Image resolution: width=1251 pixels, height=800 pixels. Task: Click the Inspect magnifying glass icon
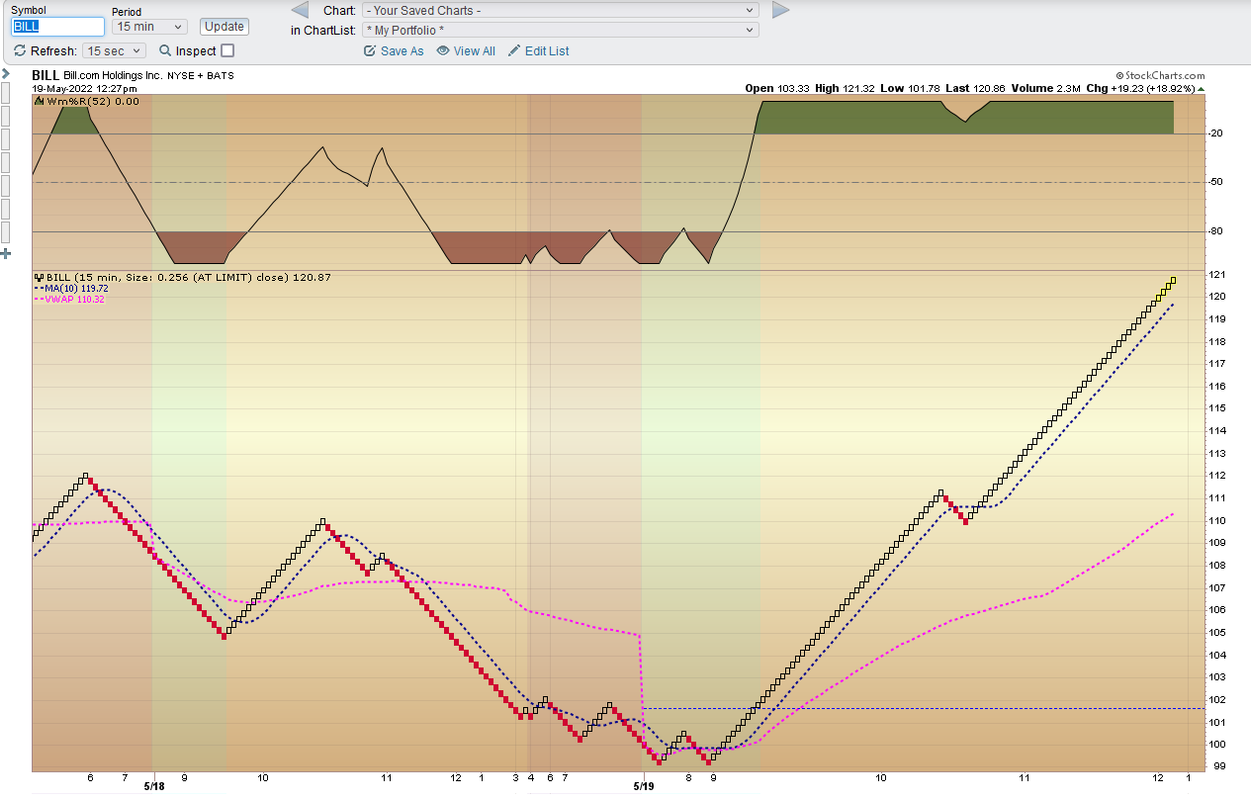tap(163, 51)
